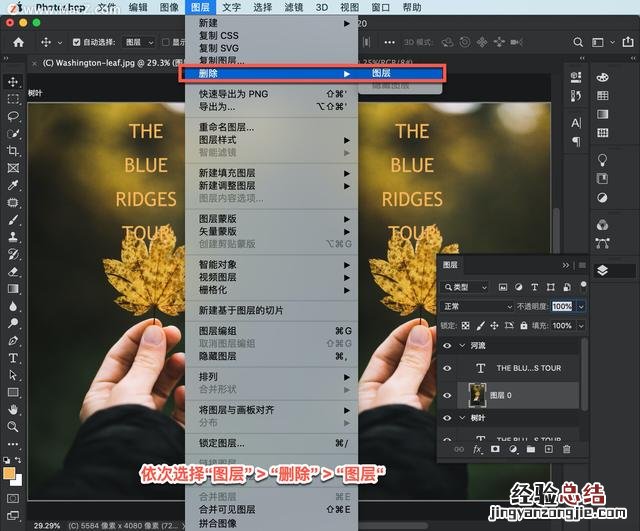Click the trash icon in Layers panel

(x=566, y=450)
